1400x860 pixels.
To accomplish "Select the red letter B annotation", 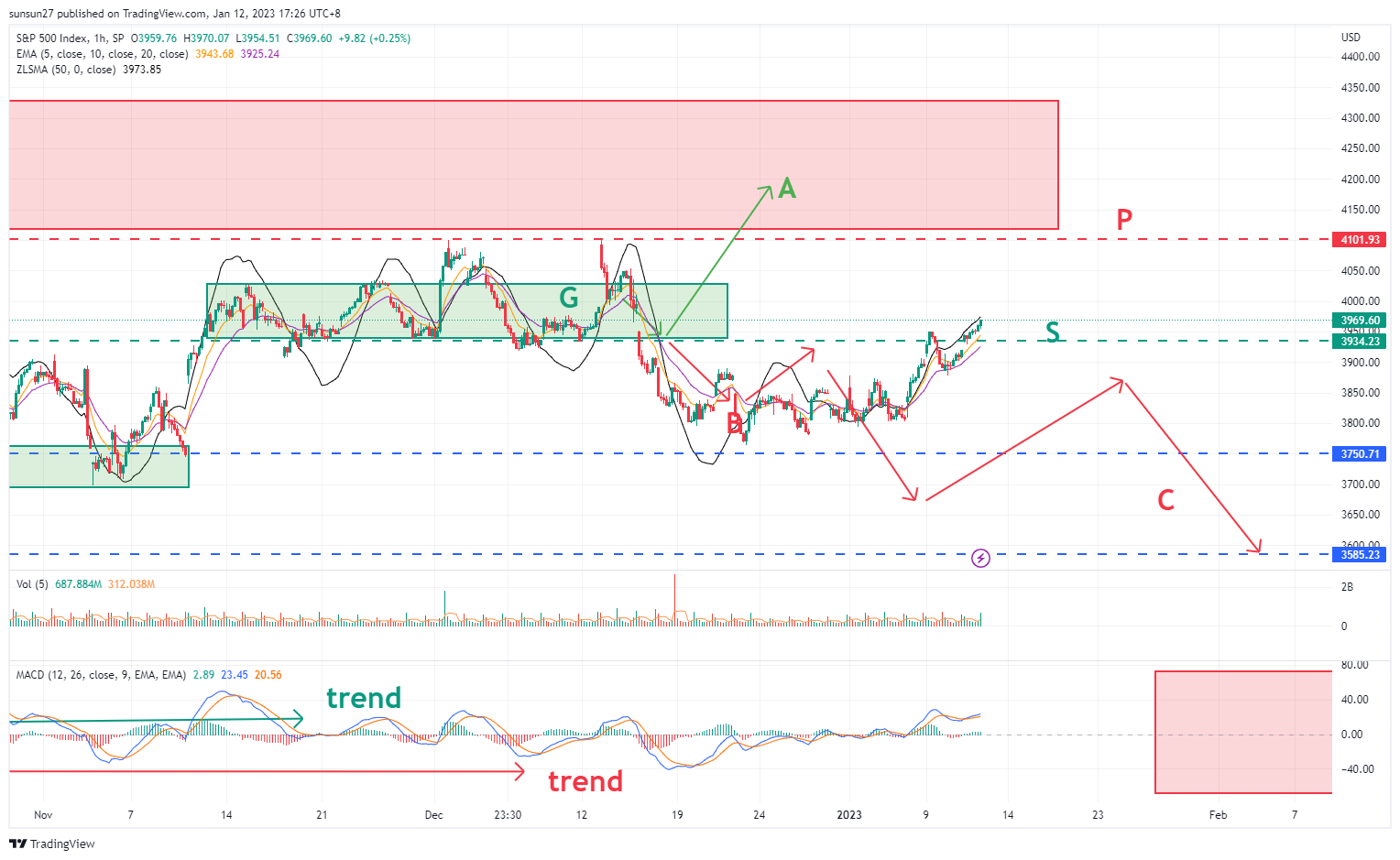I will (x=734, y=423).
